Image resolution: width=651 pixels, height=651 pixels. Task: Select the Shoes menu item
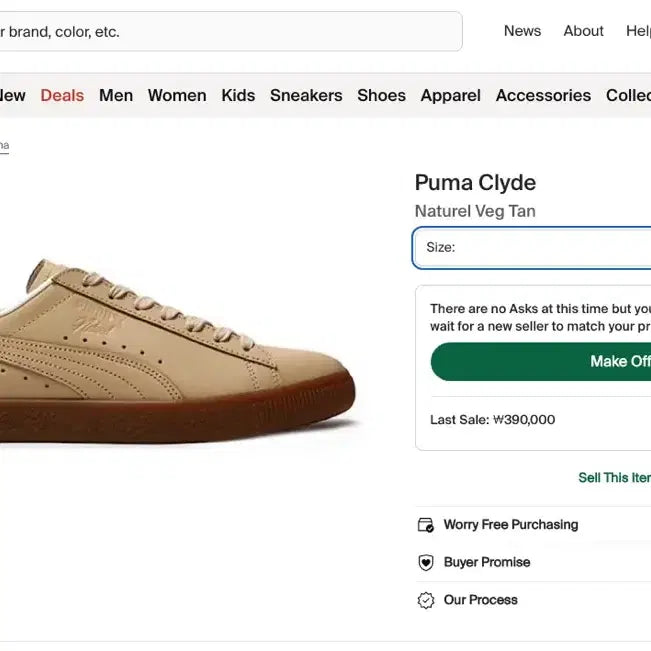(382, 95)
